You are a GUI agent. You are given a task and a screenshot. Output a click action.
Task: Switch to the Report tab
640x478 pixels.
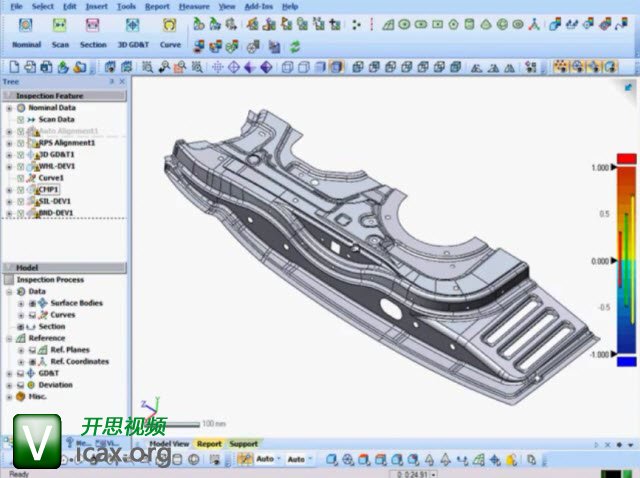[209, 444]
